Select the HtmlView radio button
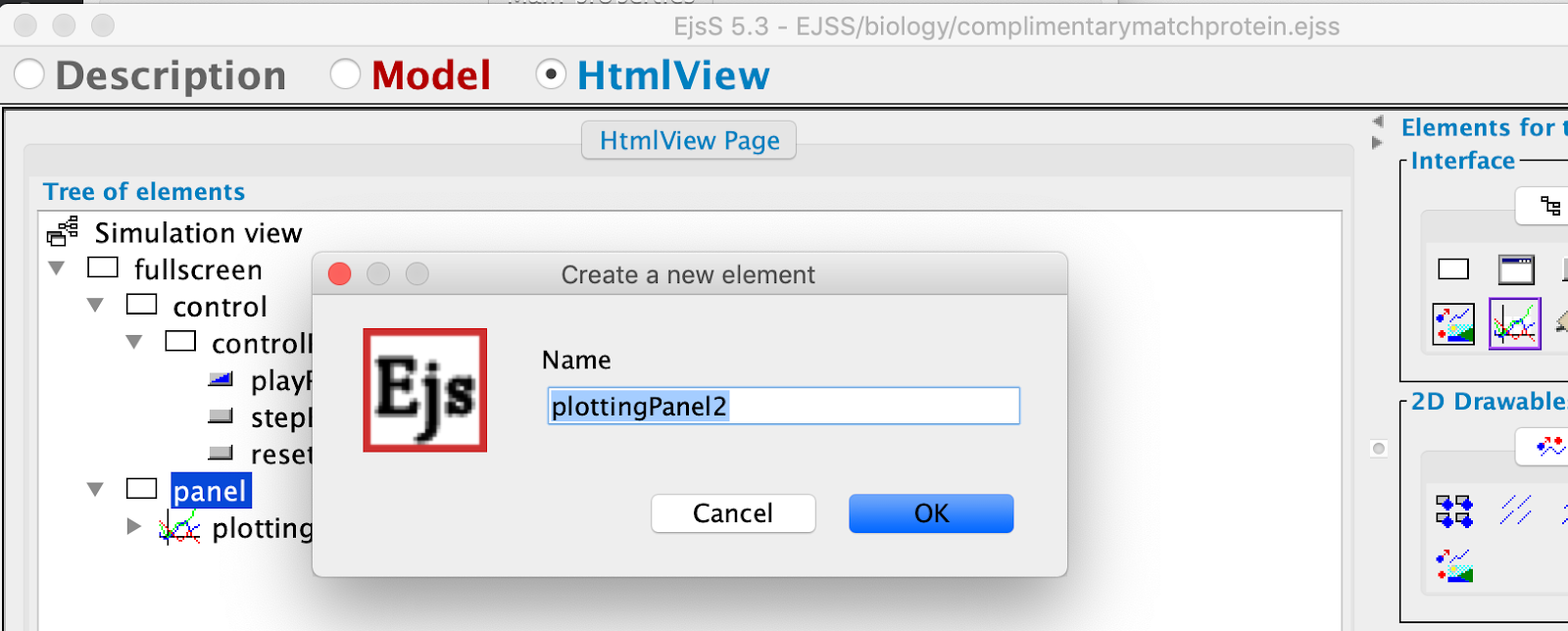 coord(551,74)
